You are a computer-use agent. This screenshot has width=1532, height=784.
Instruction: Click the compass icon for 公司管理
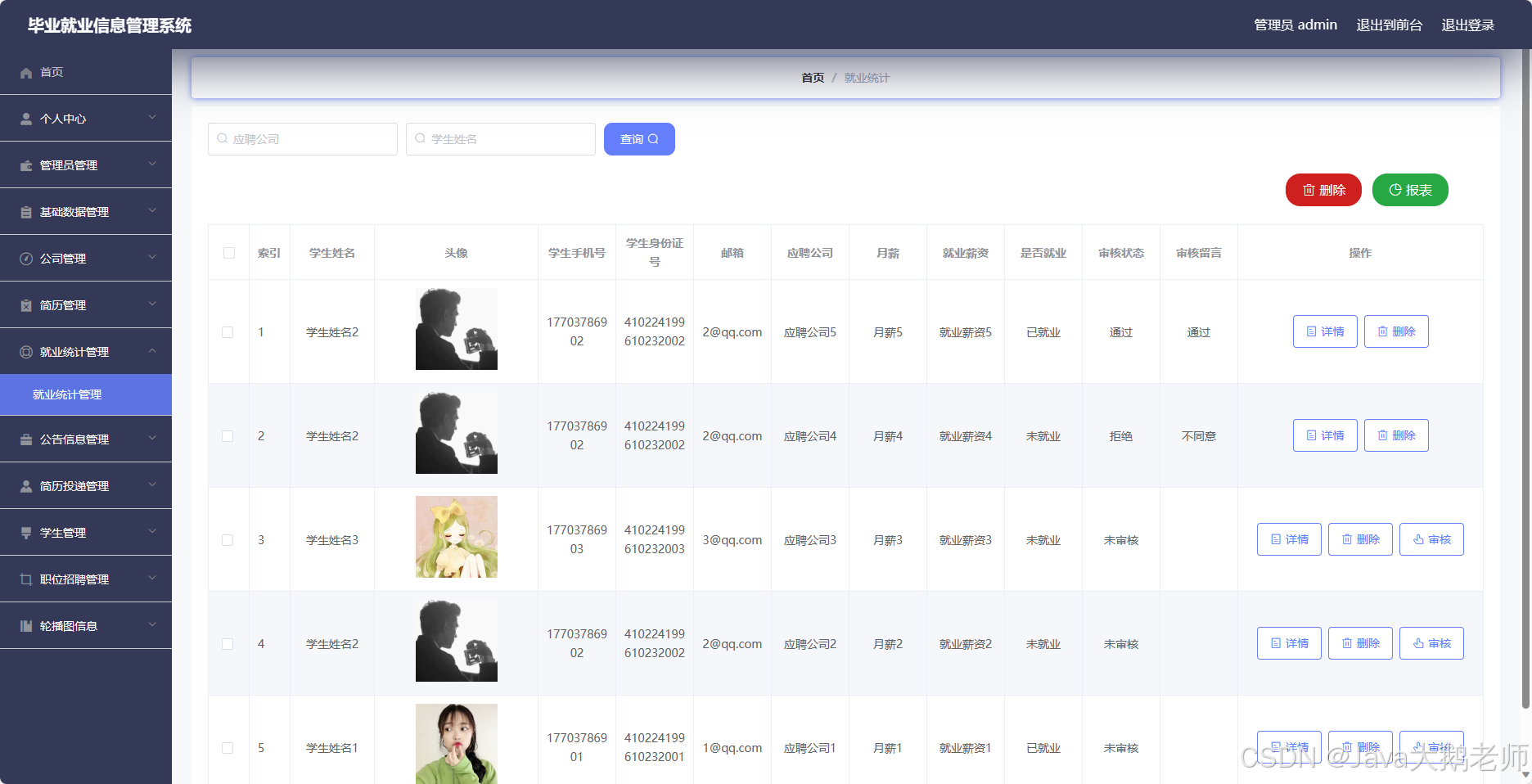coord(26,259)
